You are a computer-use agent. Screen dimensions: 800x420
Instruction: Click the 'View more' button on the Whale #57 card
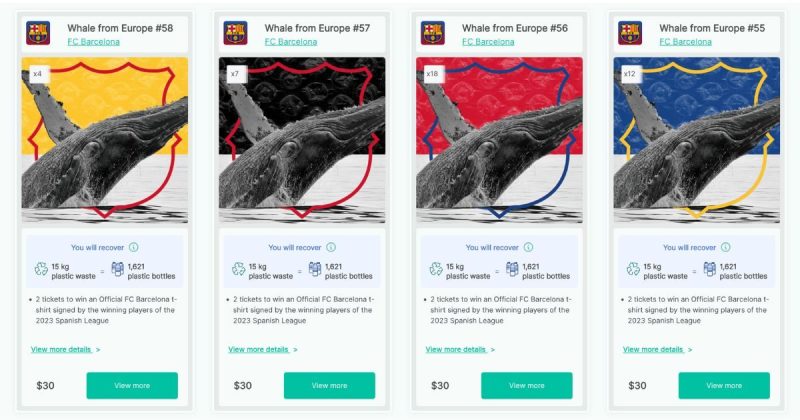point(330,385)
